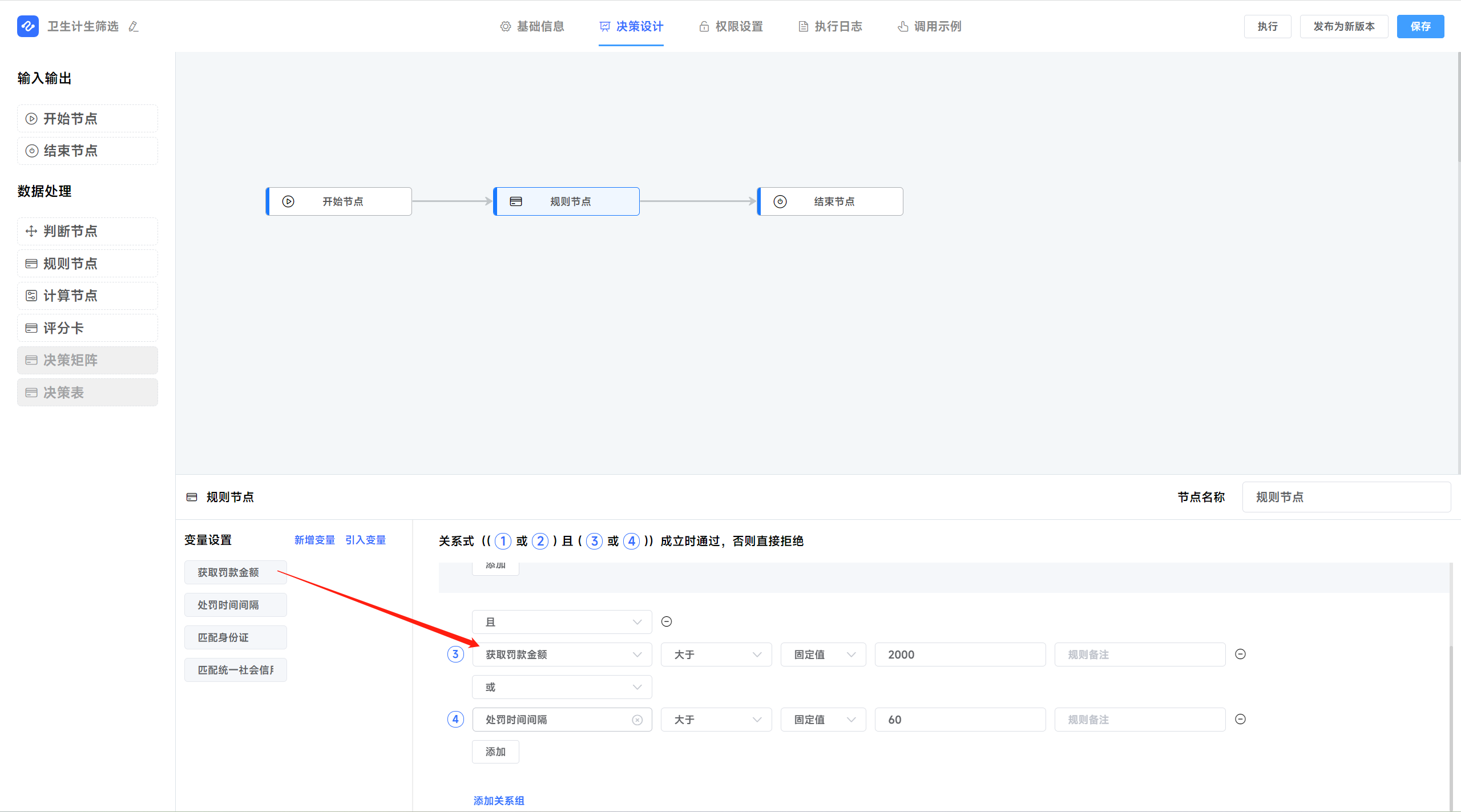Click the 结束节点 node on canvas
The height and width of the screenshot is (812, 1461).
pos(830,201)
